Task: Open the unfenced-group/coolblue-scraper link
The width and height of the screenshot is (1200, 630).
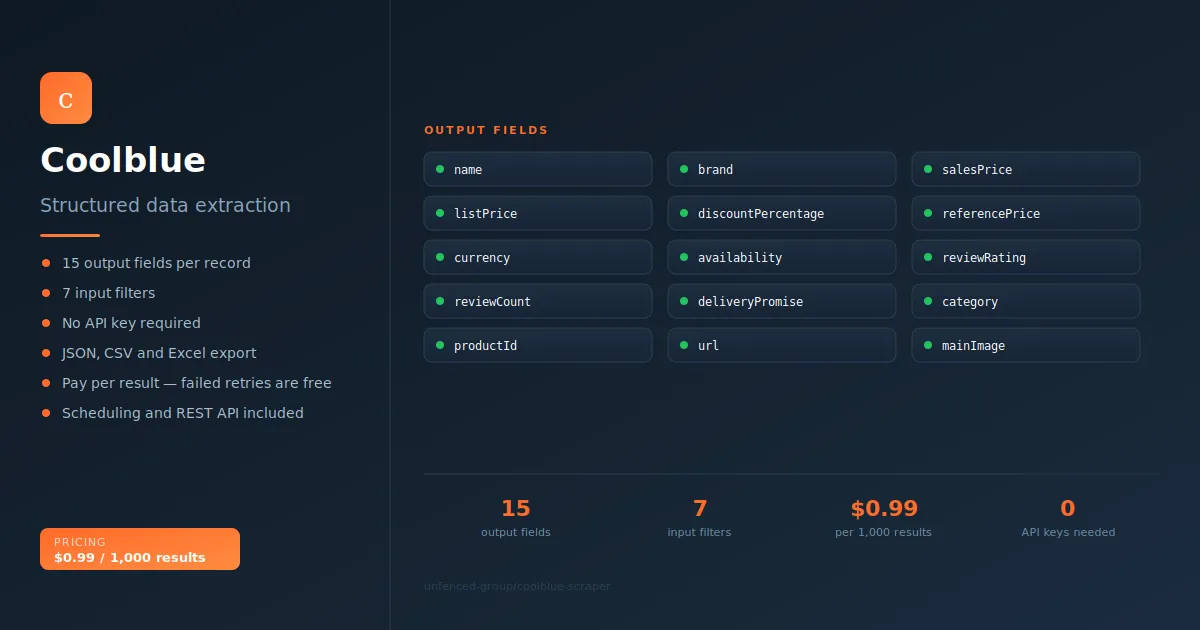Action: tap(517, 586)
